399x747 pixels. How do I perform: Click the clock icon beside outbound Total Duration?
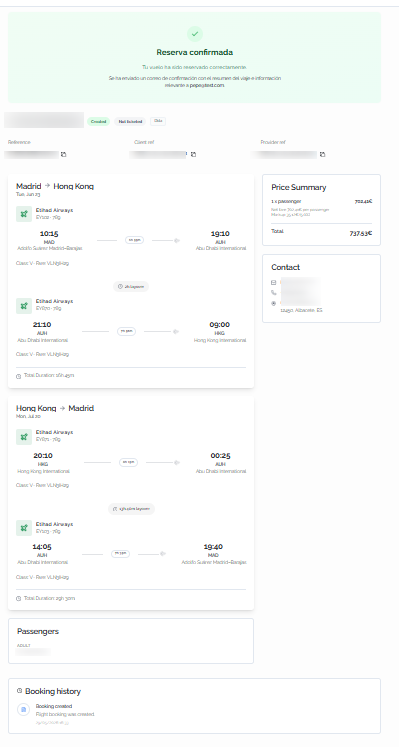coord(19,376)
